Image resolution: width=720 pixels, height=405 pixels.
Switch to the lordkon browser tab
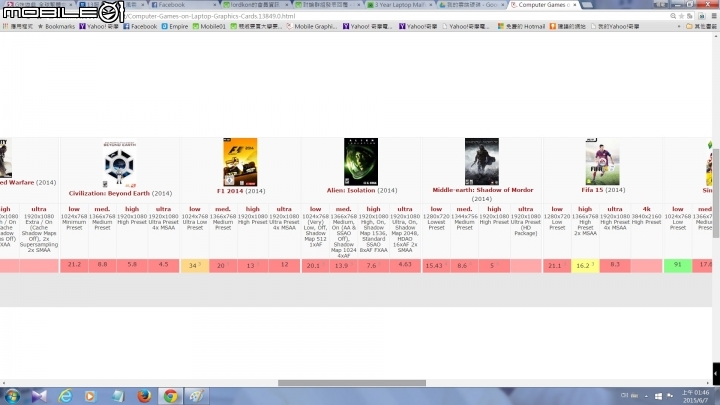[x=255, y=5]
